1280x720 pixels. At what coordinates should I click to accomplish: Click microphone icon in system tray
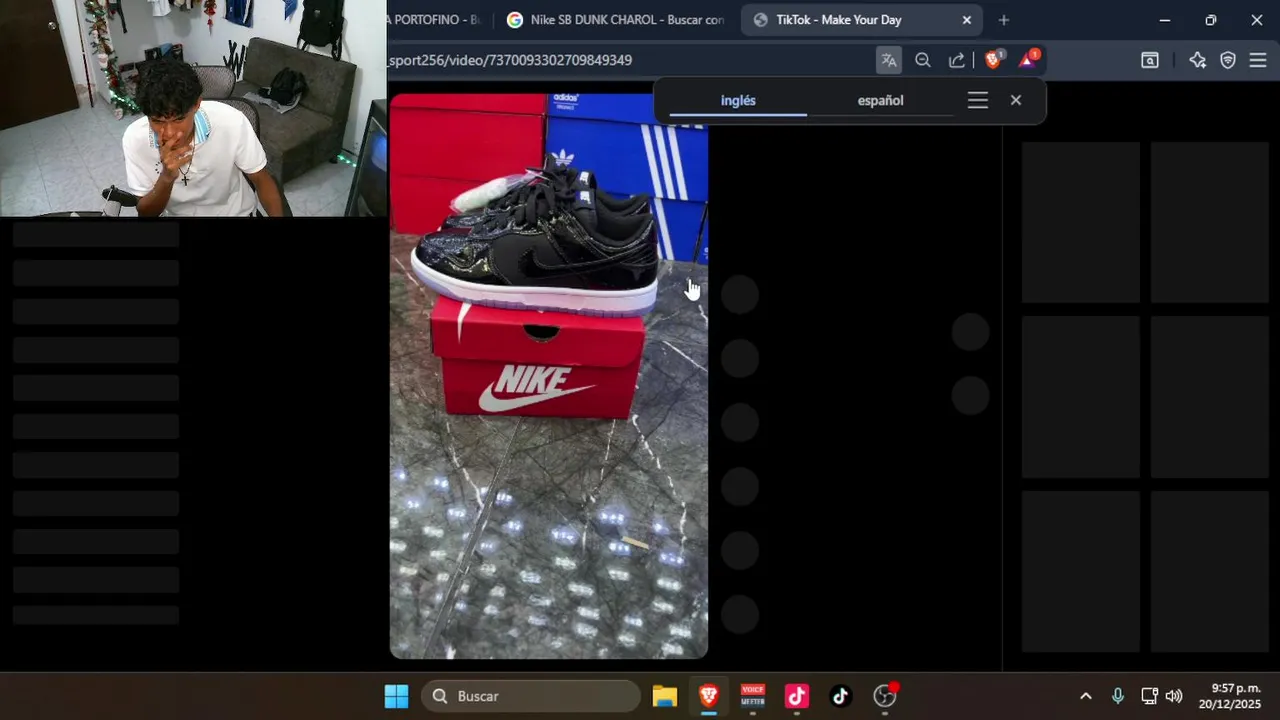coord(1118,696)
